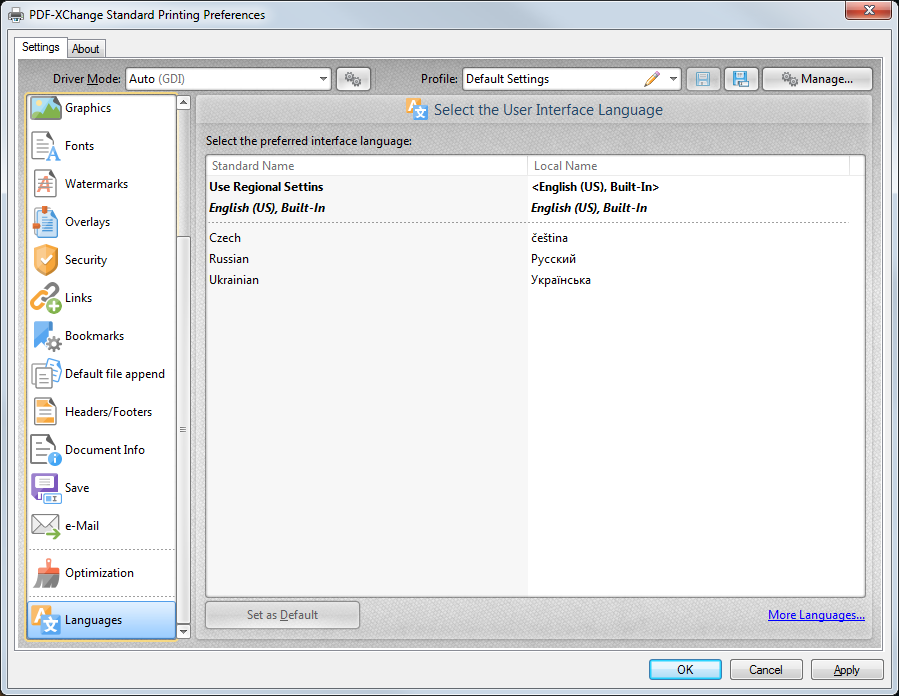Click the e-Mail envelope icon
Viewport: 899px width, 696px height.
point(46,526)
